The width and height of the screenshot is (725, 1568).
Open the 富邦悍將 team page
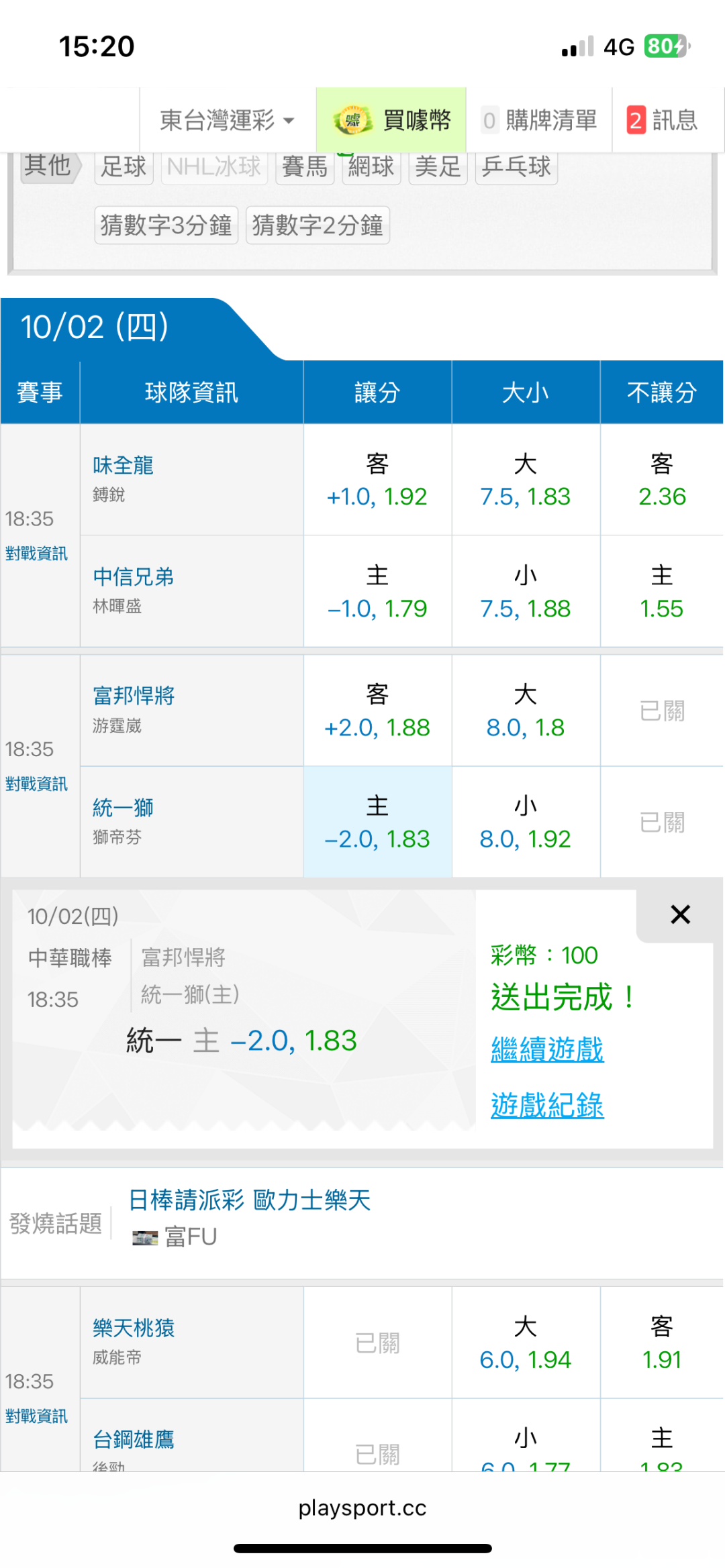pos(134,696)
